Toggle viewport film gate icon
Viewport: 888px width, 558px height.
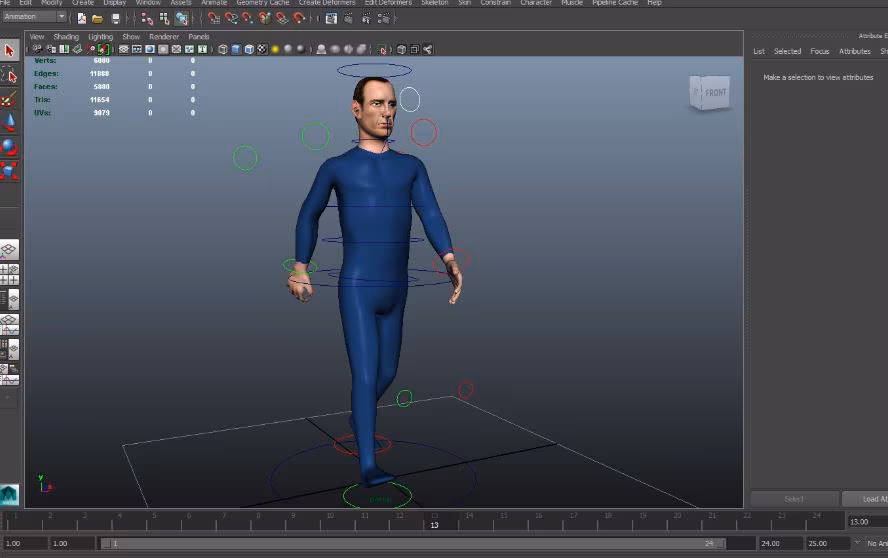pos(137,49)
